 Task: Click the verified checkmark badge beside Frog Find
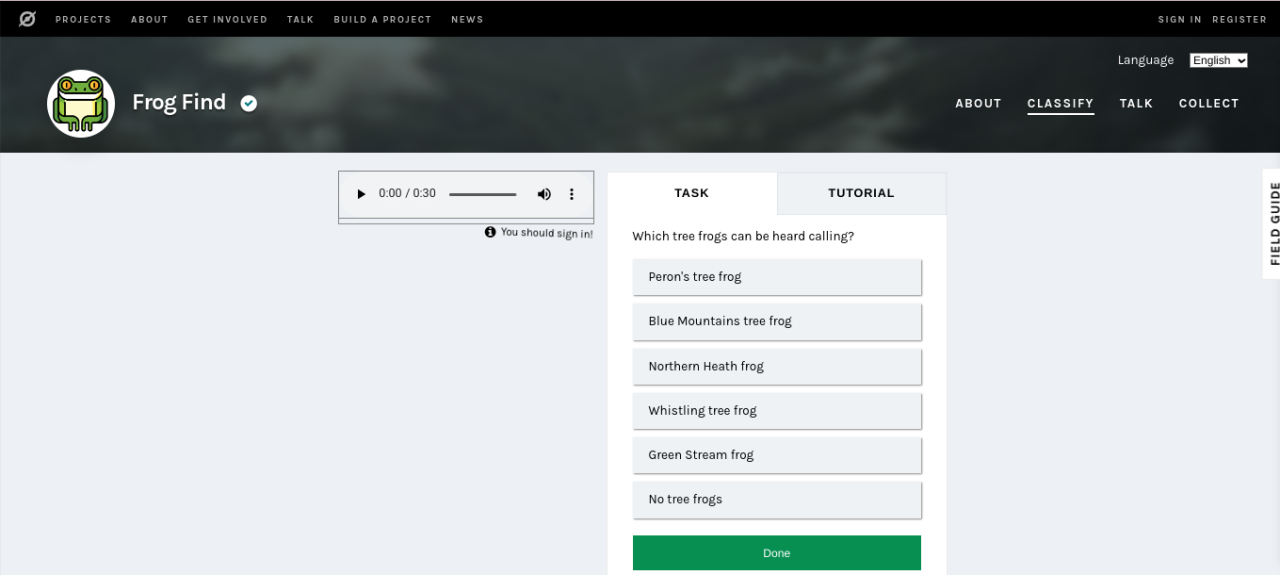coord(249,103)
